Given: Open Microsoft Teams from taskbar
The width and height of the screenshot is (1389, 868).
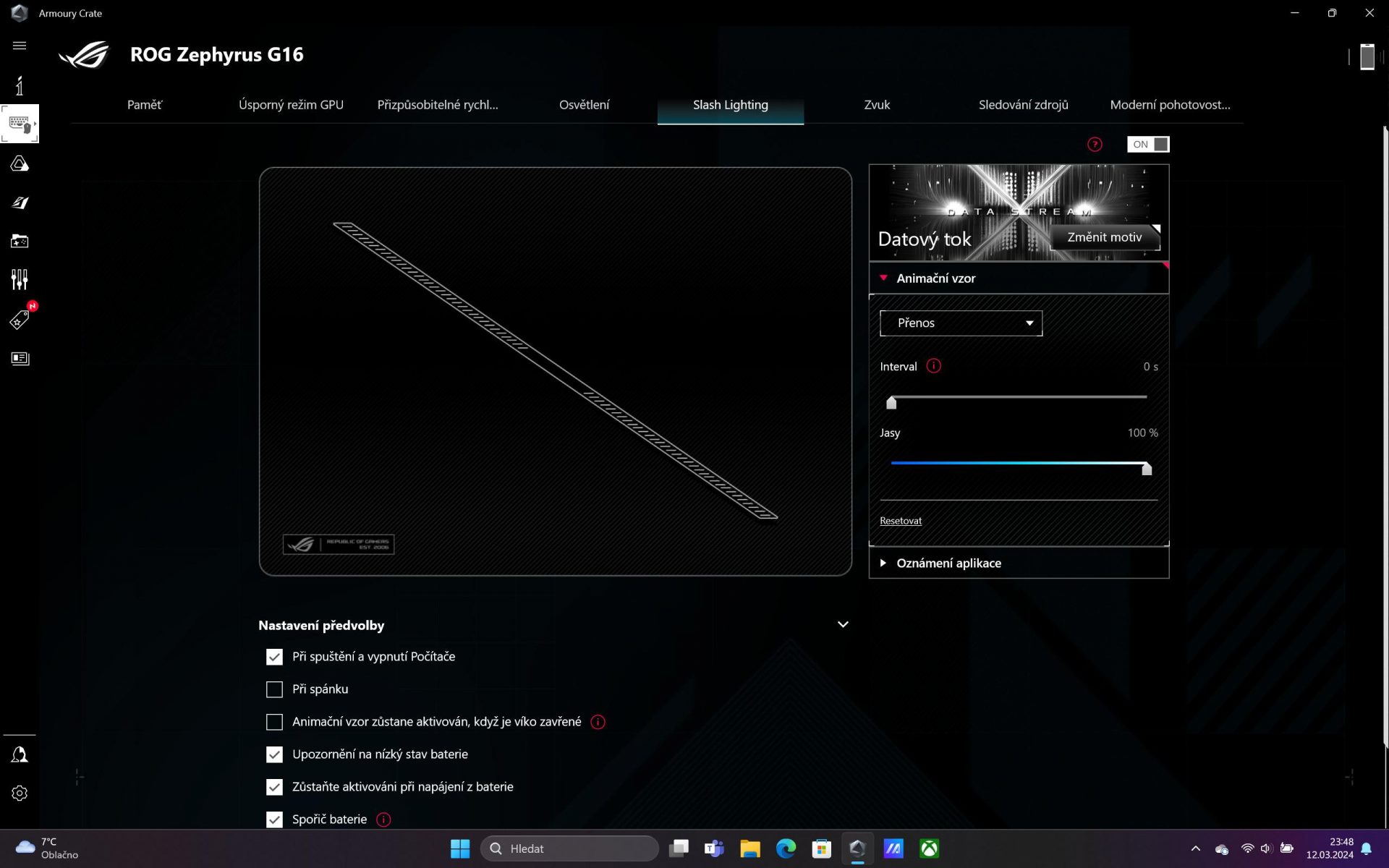Looking at the screenshot, I should click(714, 848).
